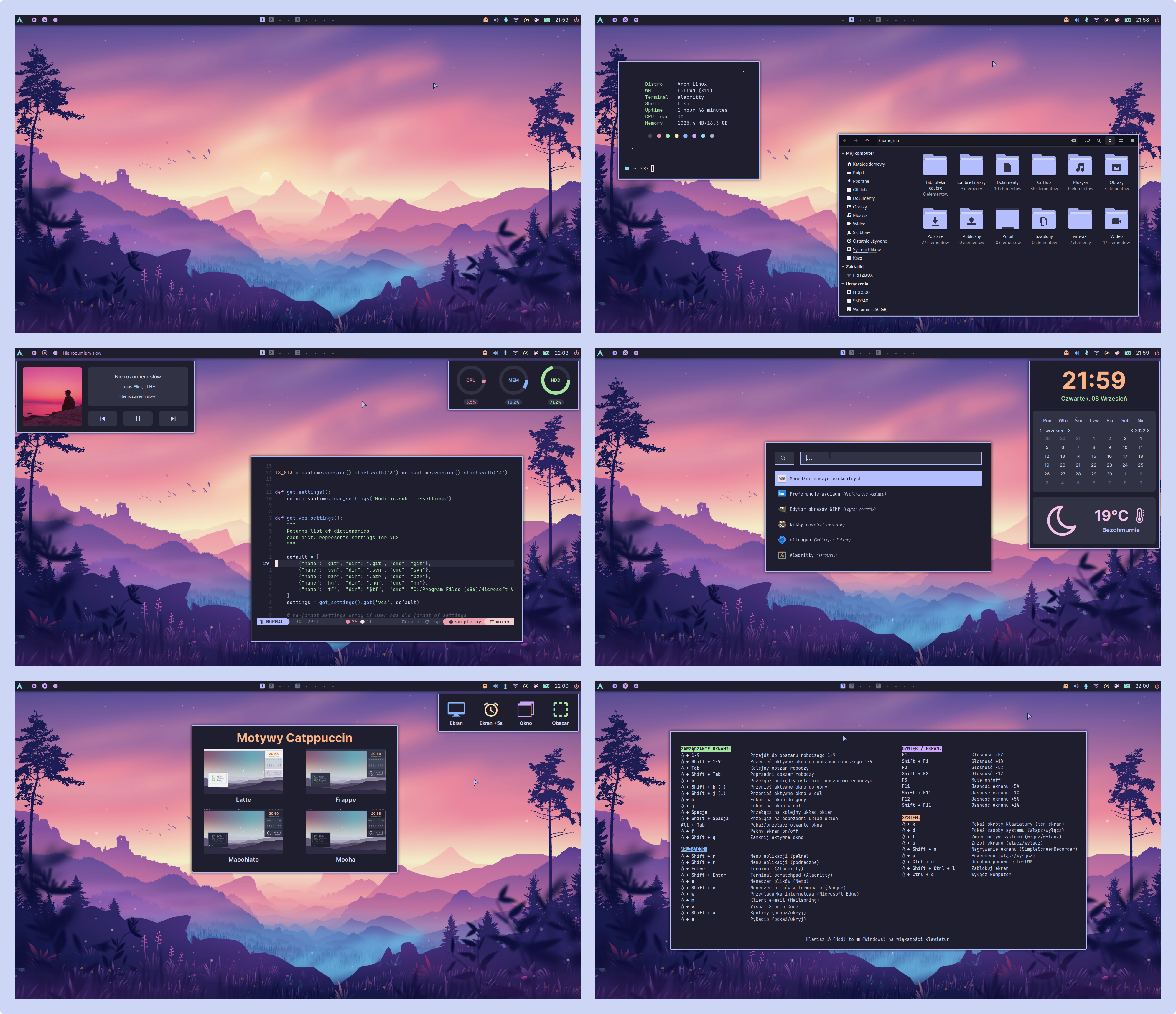1176x1014 pixels.
Task: Collapse the Urządzenia sidebar section
Action: pos(843,284)
